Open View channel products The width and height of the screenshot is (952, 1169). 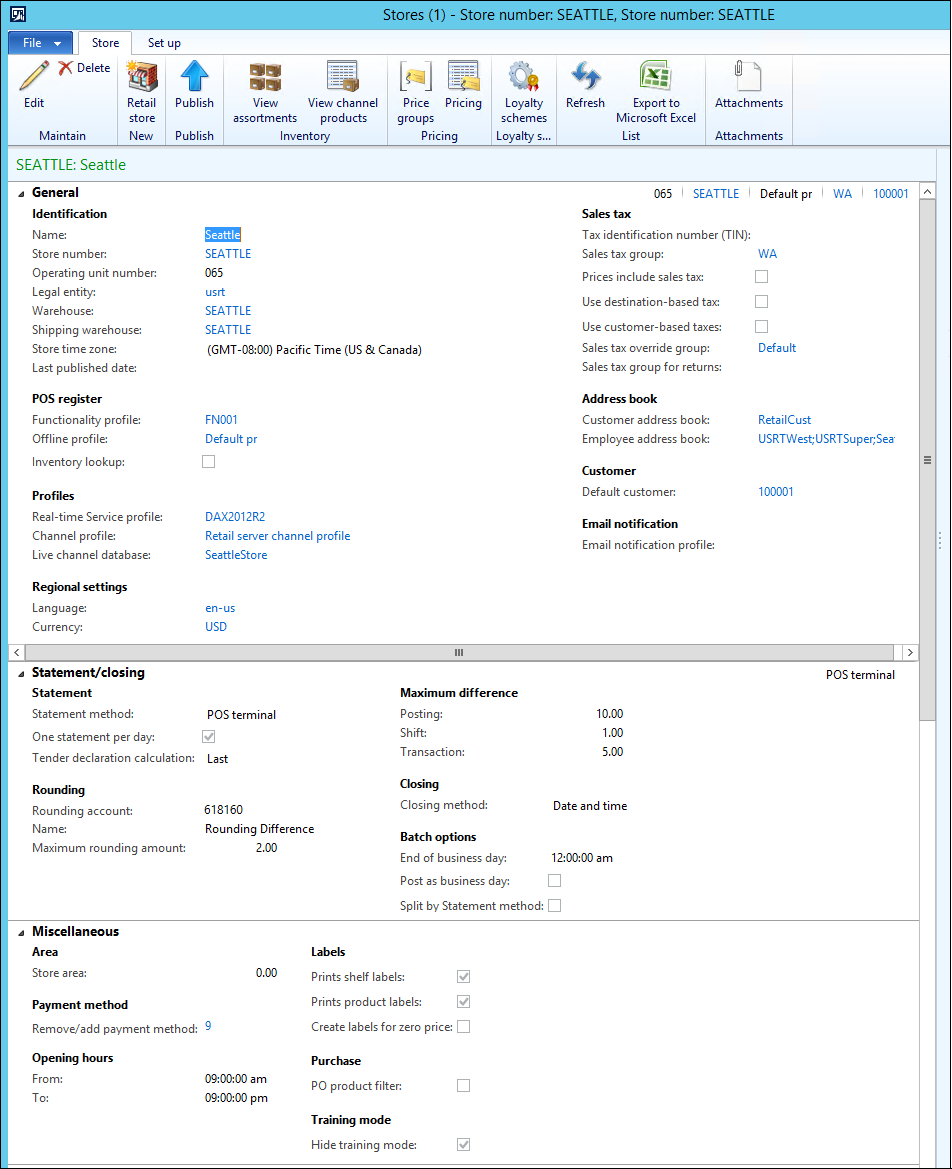[343, 78]
